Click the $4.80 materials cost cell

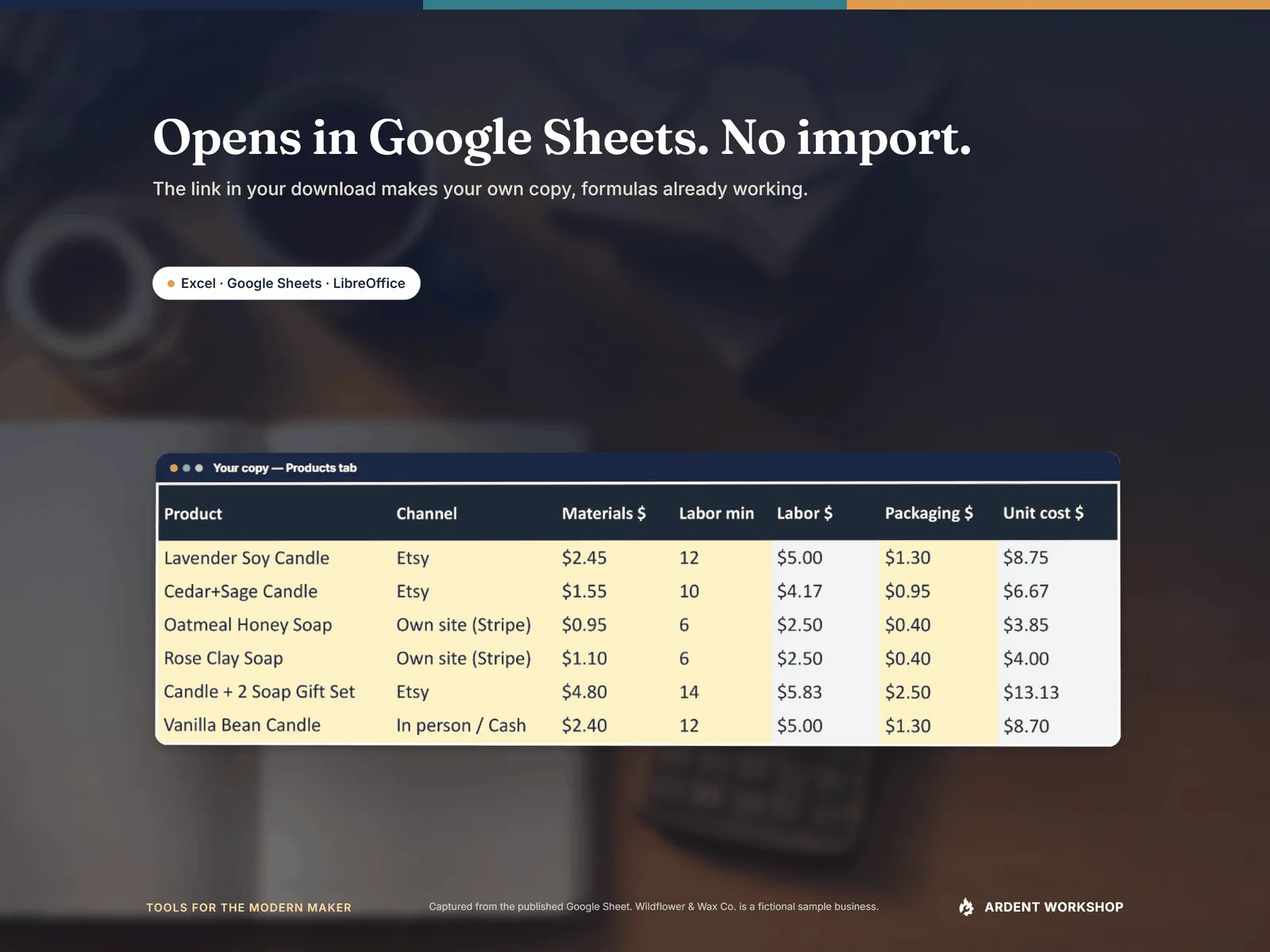(584, 692)
